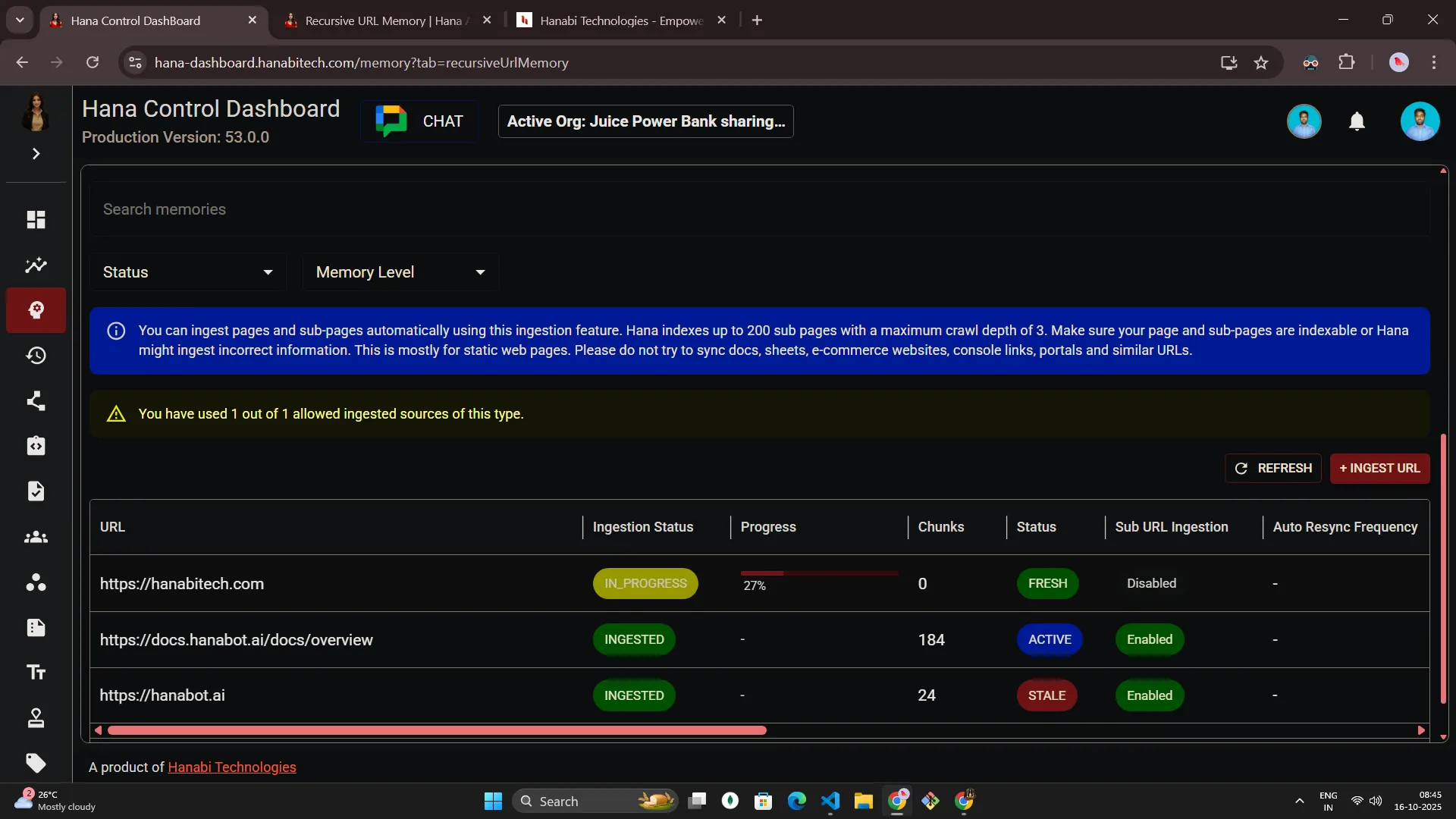Toggle Disabled sub URL ingestion for hanabitech.com
The width and height of the screenshot is (1456, 819).
point(1151,583)
